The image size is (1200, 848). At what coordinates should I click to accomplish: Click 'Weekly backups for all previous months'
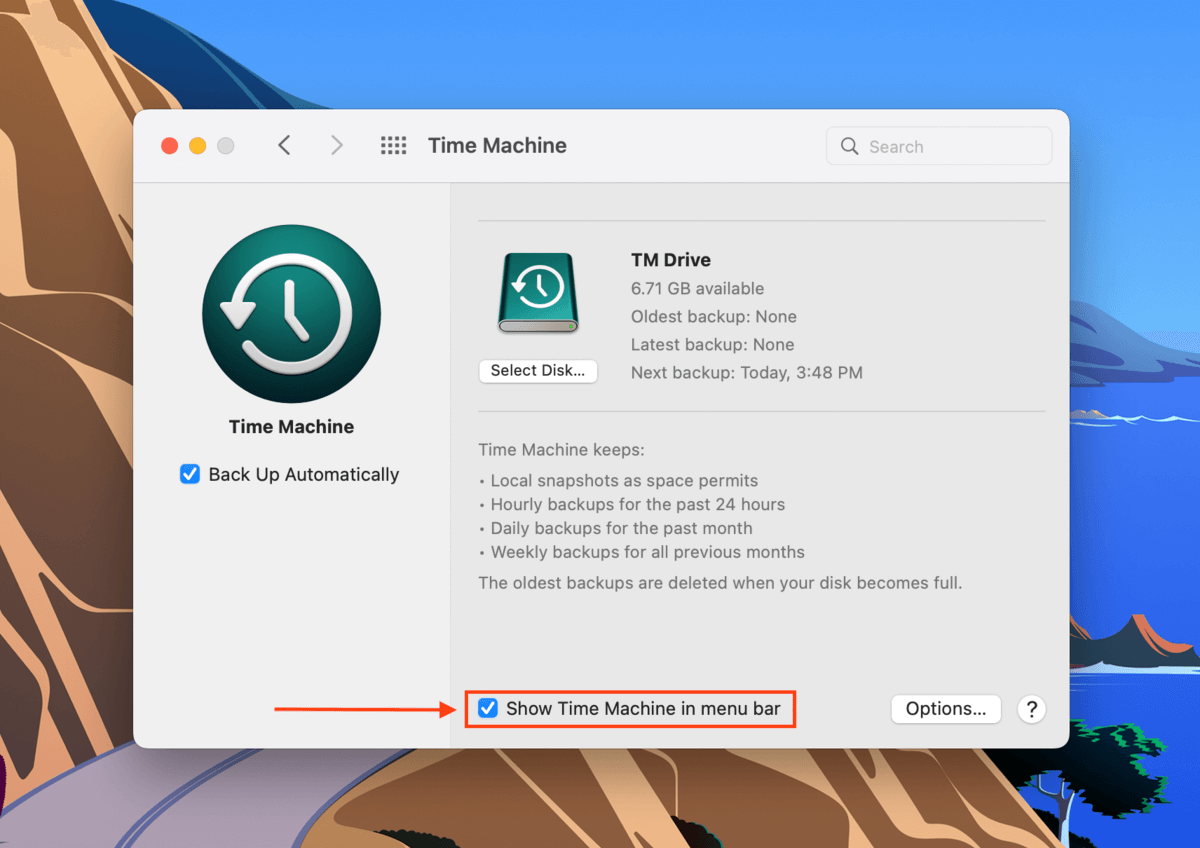648,552
